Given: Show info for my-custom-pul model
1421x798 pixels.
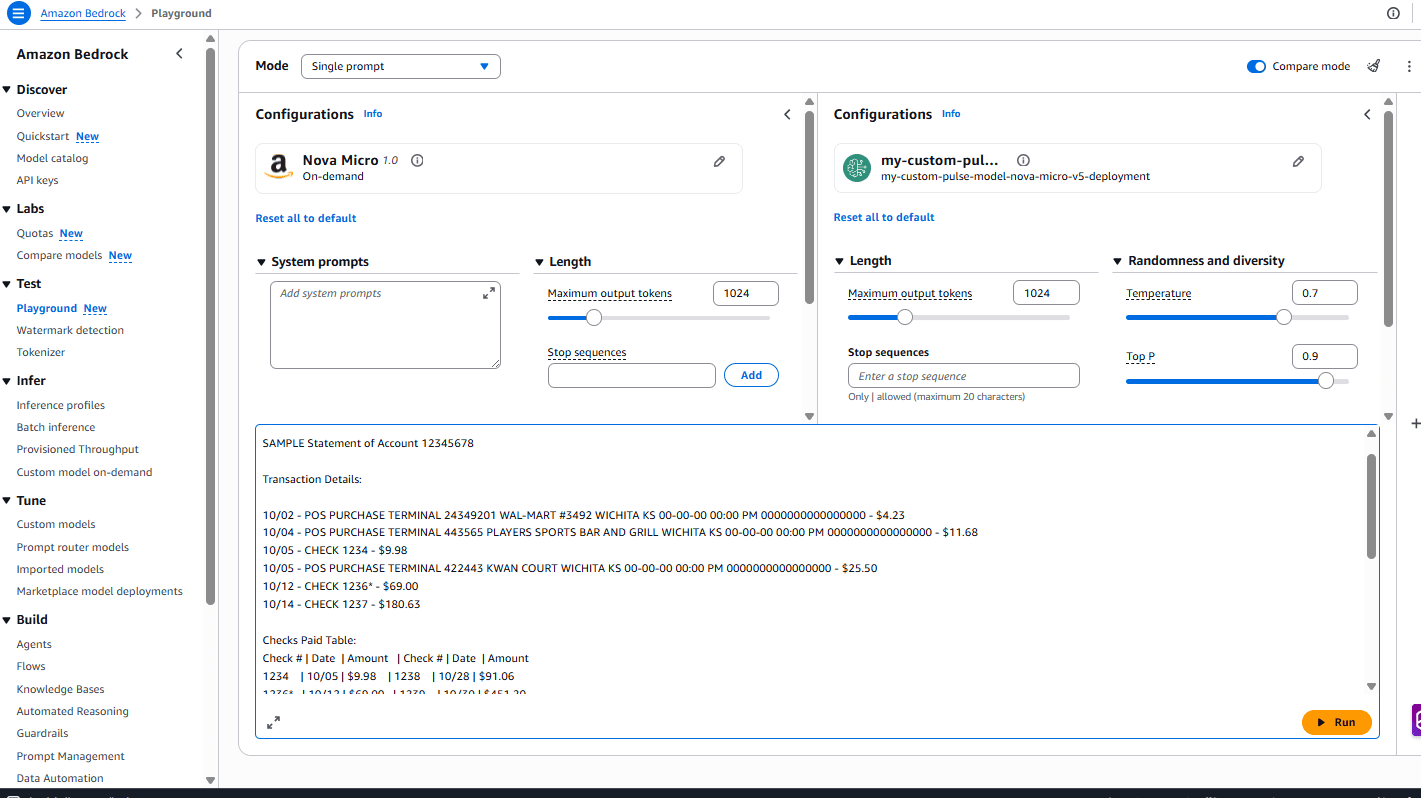Looking at the screenshot, I should click(x=1023, y=160).
